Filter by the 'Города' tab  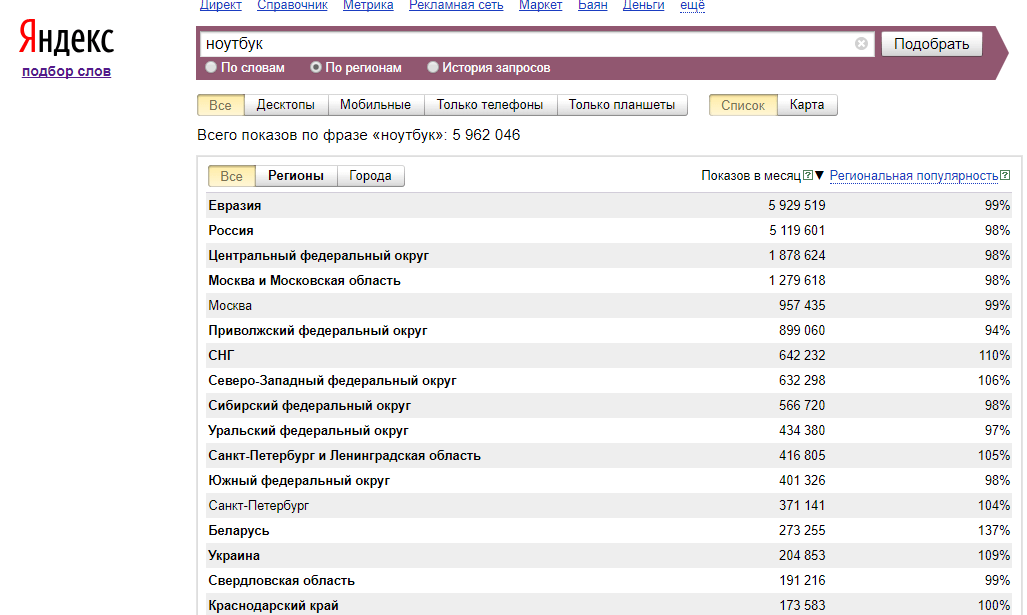tap(370, 176)
